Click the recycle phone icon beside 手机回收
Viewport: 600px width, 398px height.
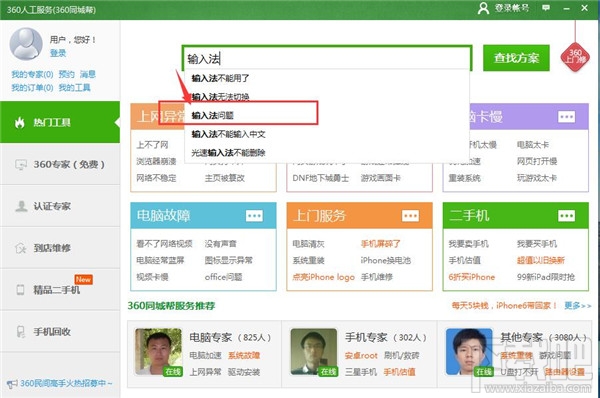tap(21, 331)
